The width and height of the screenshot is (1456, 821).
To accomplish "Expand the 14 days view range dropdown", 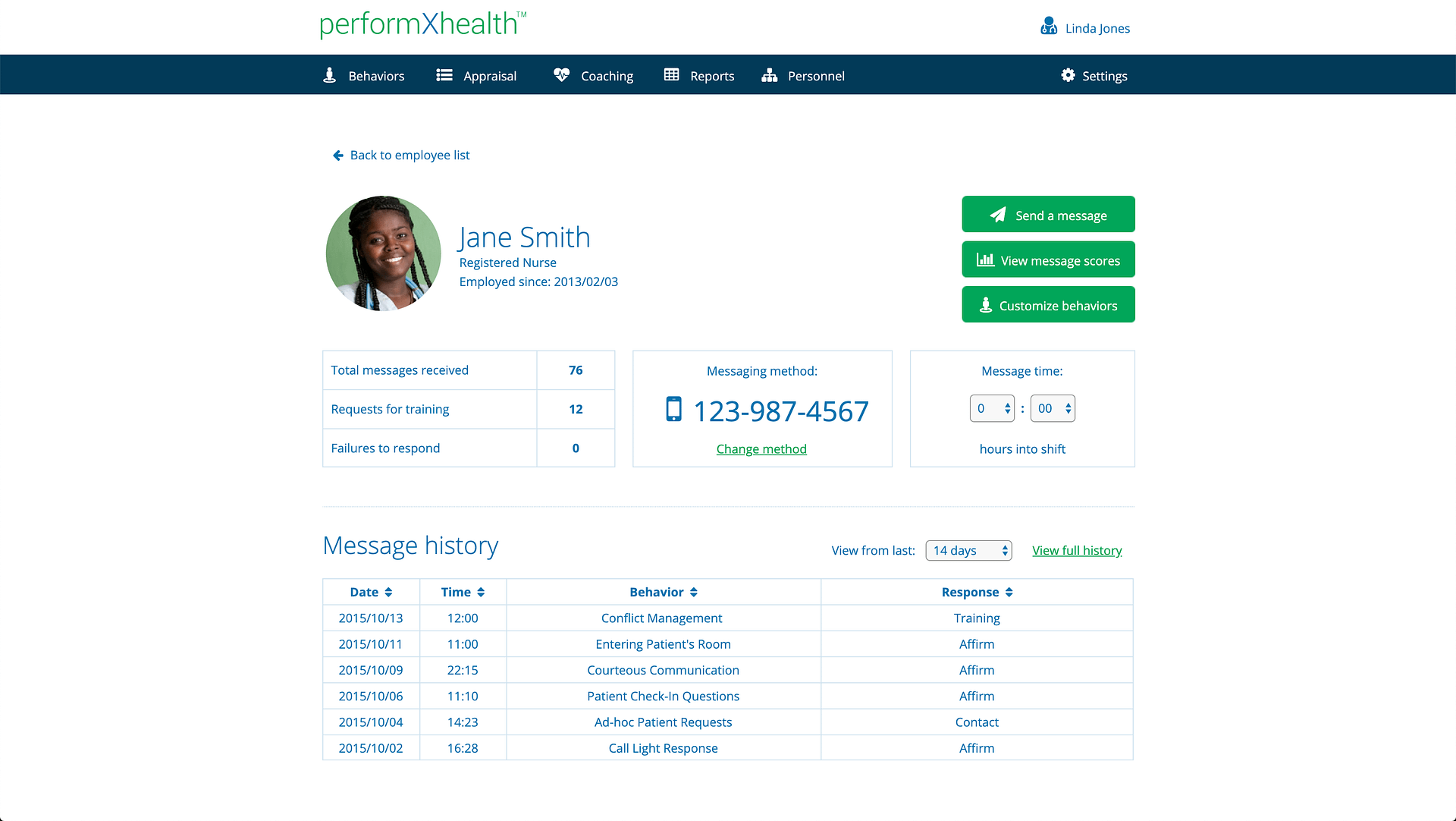I will point(968,551).
